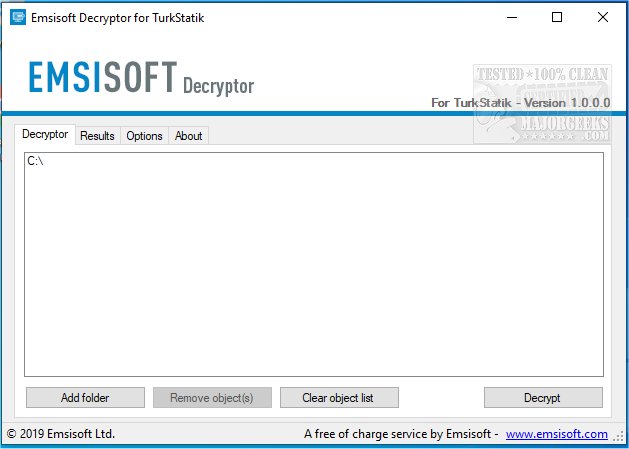The height and width of the screenshot is (449, 629).
Task: Maximize the Emsisoft Decryptor window
Action: click(x=557, y=18)
